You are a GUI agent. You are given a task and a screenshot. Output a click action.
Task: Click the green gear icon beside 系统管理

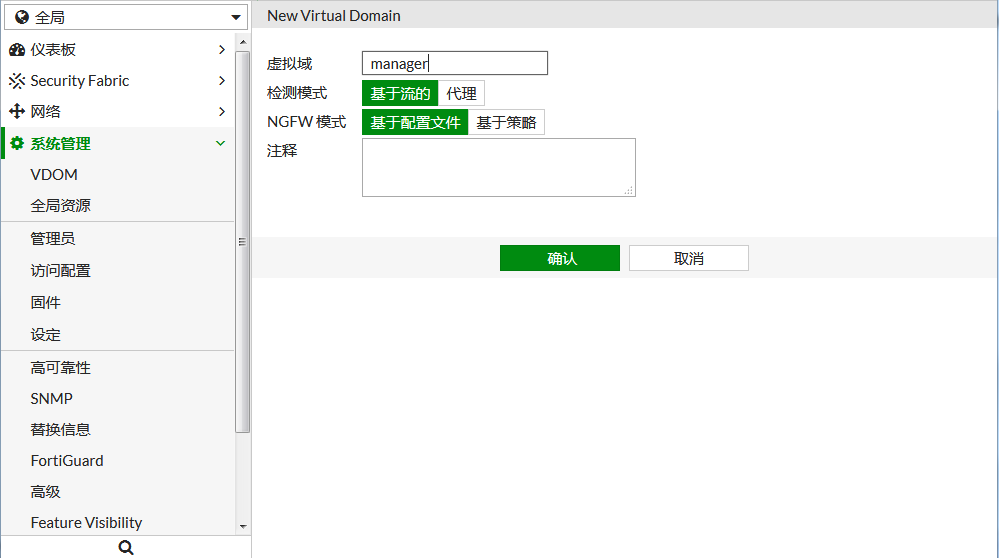(x=16, y=144)
